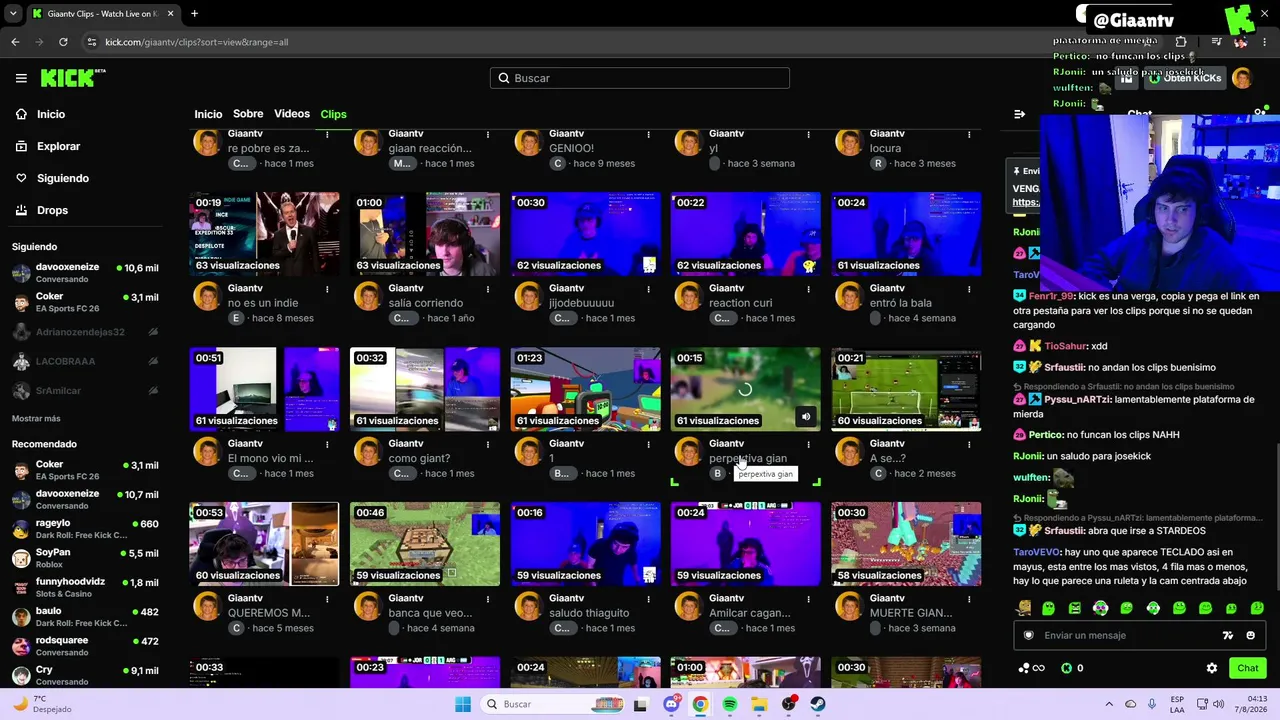This screenshot has height=720, width=1280.
Task: Open Spotify from the taskbar
Action: (x=730, y=704)
